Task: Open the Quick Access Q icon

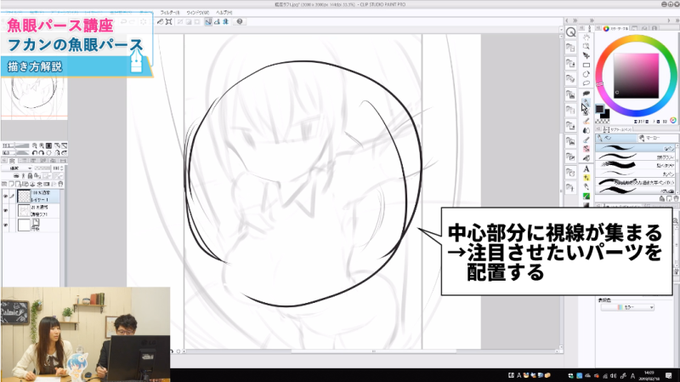Action: 571,32
